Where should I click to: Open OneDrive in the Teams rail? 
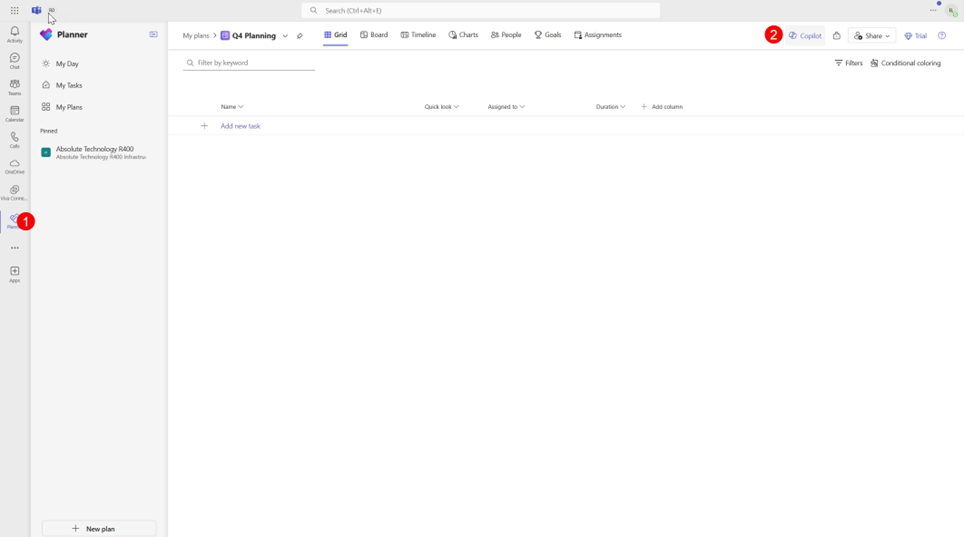[x=15, y=167]
